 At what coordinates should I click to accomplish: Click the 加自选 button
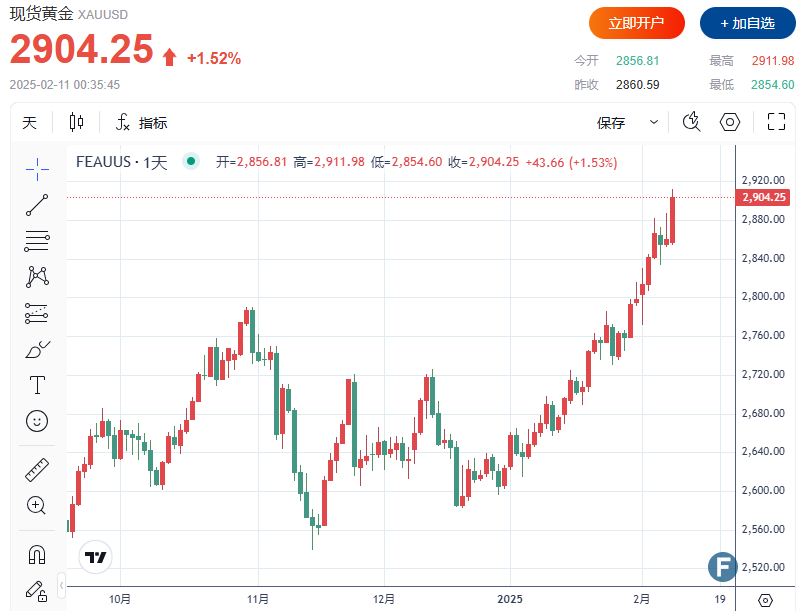pyautogui.click(x=747, y=23)
